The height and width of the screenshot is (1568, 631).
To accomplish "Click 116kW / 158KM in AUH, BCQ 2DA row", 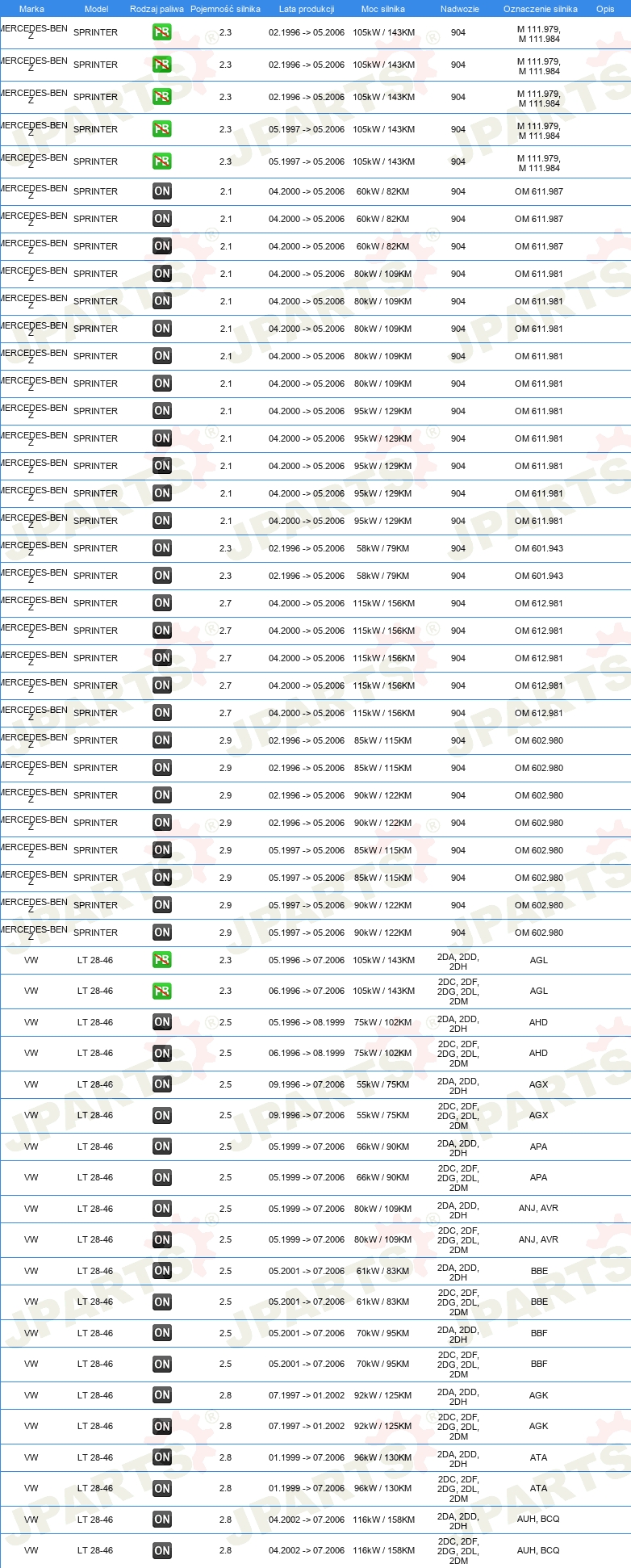I will 383,1520.
